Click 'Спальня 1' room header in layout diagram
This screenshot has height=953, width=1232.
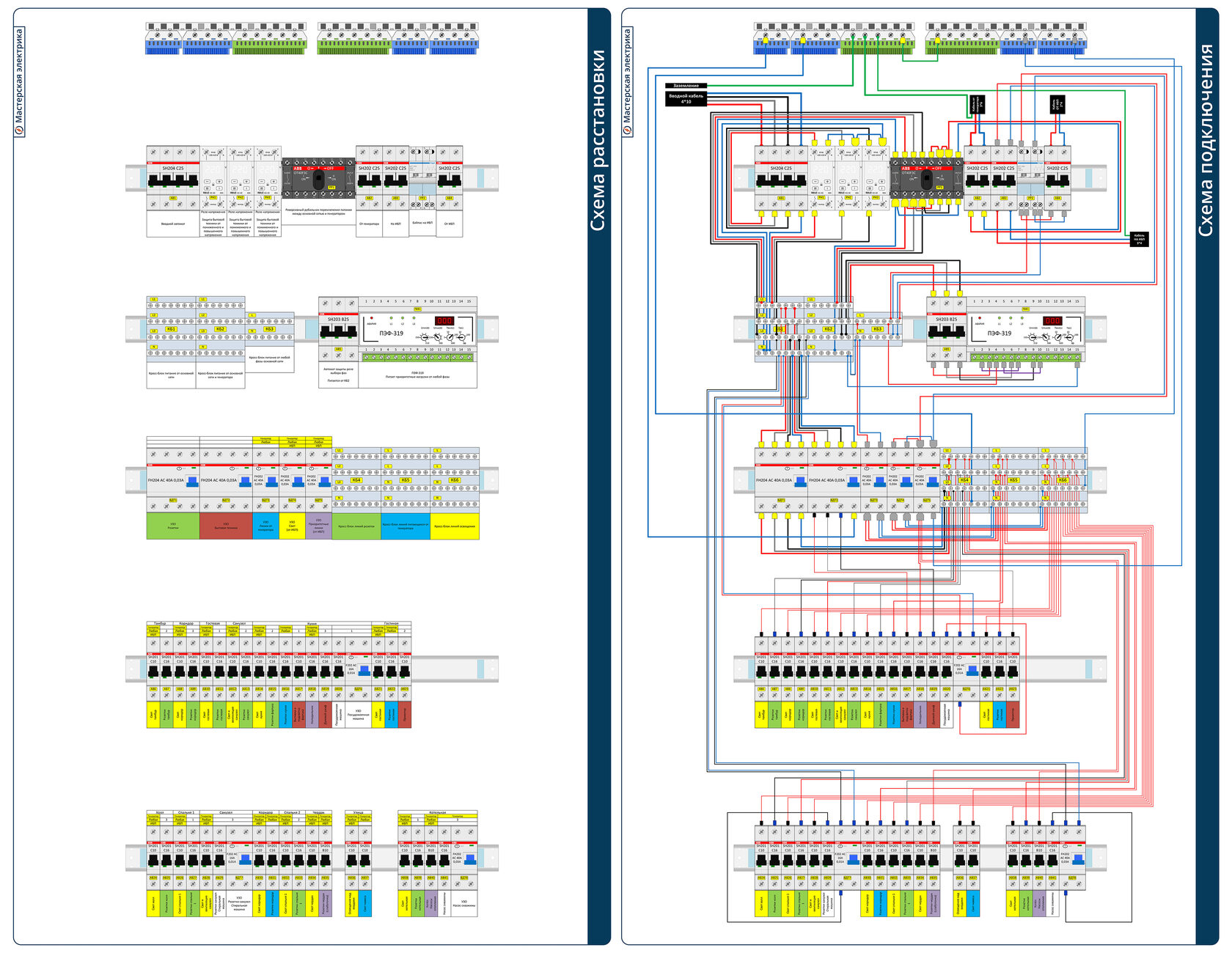click(186, 812)
